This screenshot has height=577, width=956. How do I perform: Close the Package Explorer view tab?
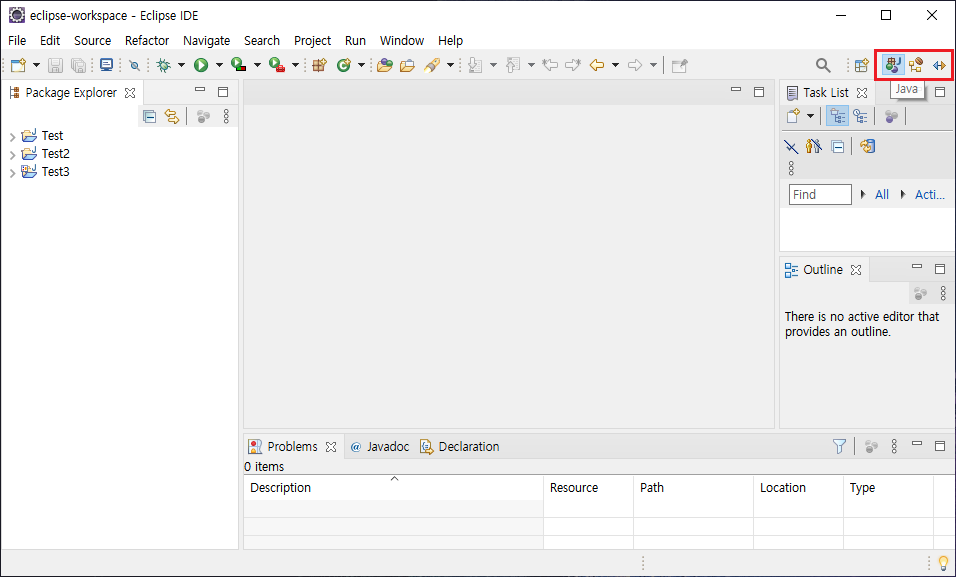pos(130,93)
